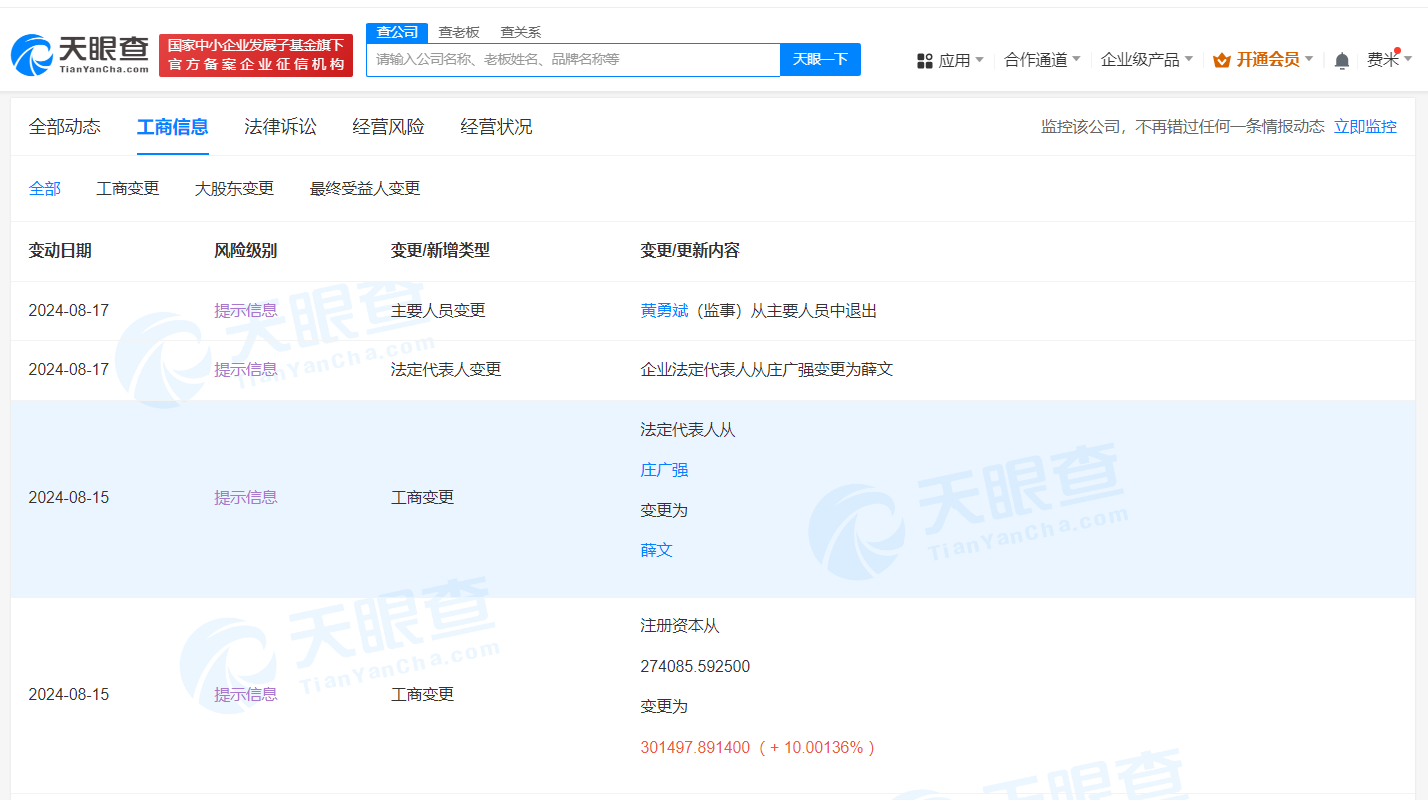Open the 法律诉讼 tab
The image size is (1428, 800).
click(x=280, y=127)
